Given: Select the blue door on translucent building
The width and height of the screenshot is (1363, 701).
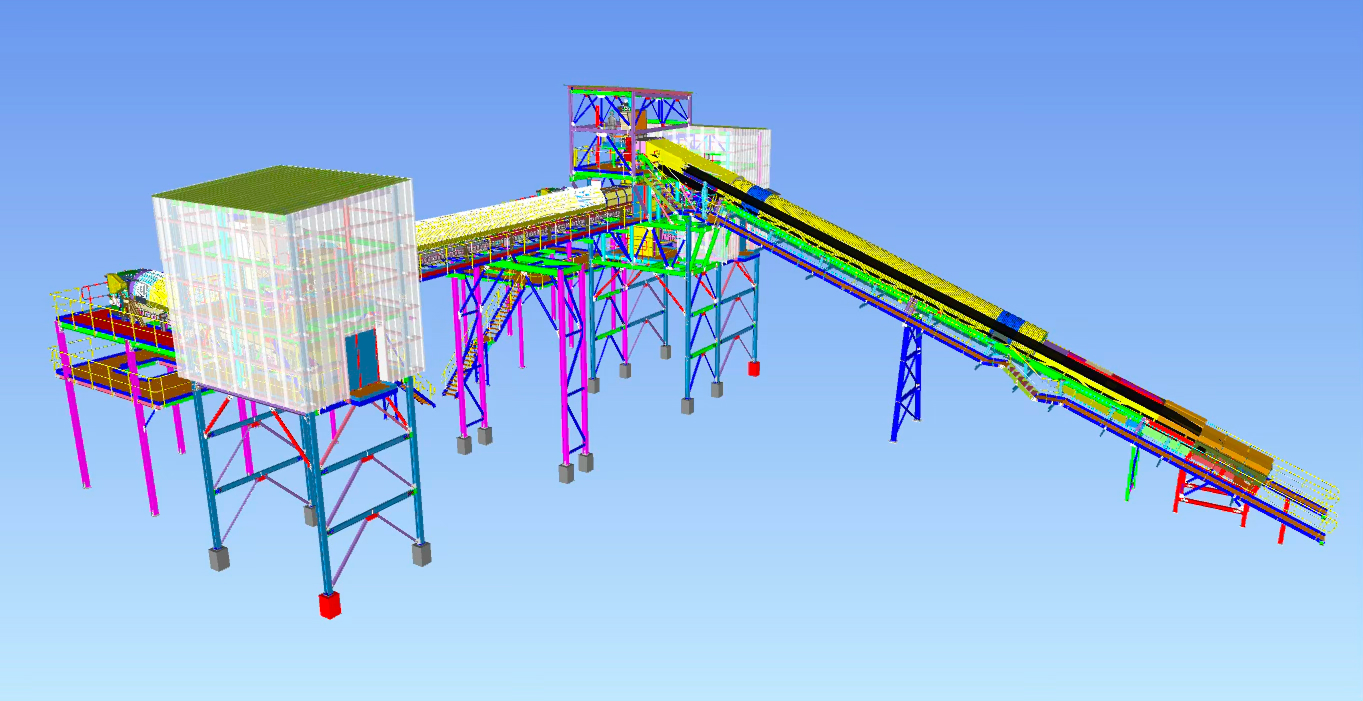Looking at the screenshot, I should (x=360, y=359).
